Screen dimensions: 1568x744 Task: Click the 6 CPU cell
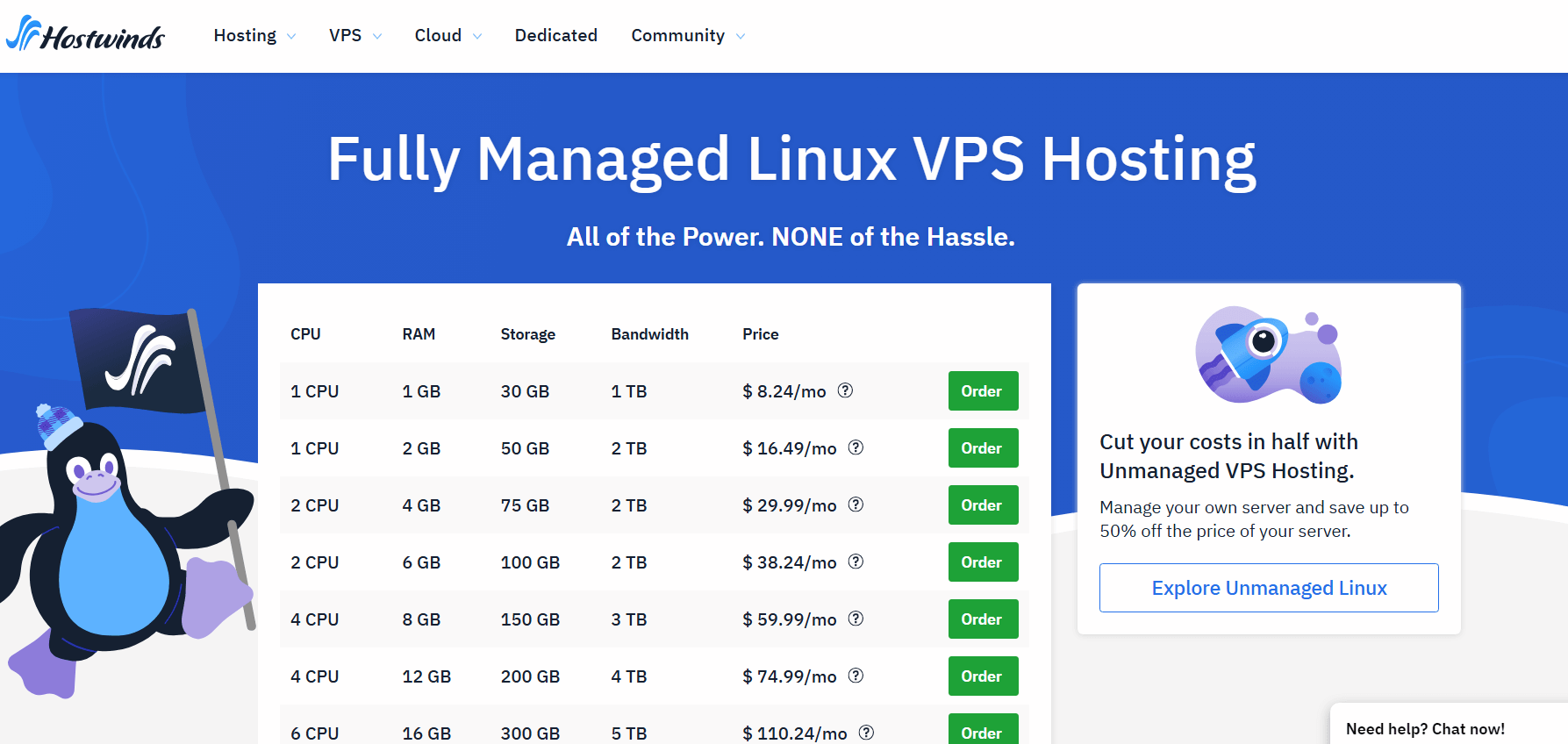(x=315, y=733)
